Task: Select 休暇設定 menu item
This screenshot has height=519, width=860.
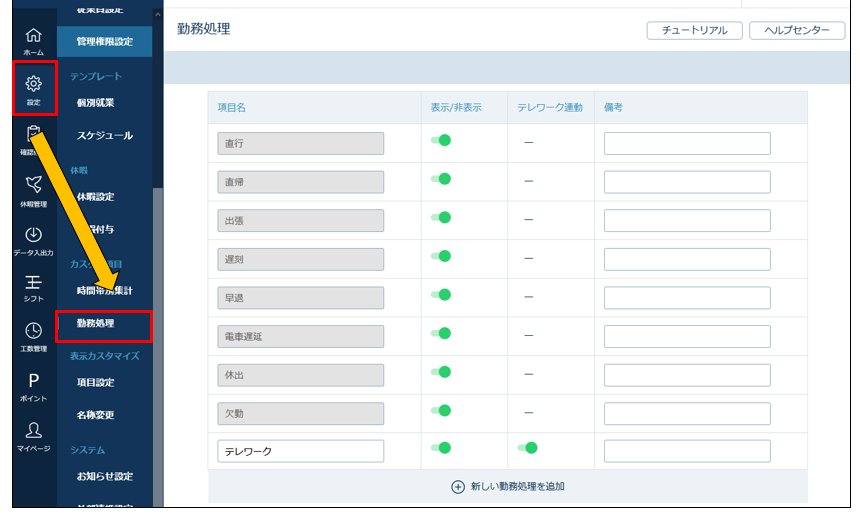Action: [95, 196]
